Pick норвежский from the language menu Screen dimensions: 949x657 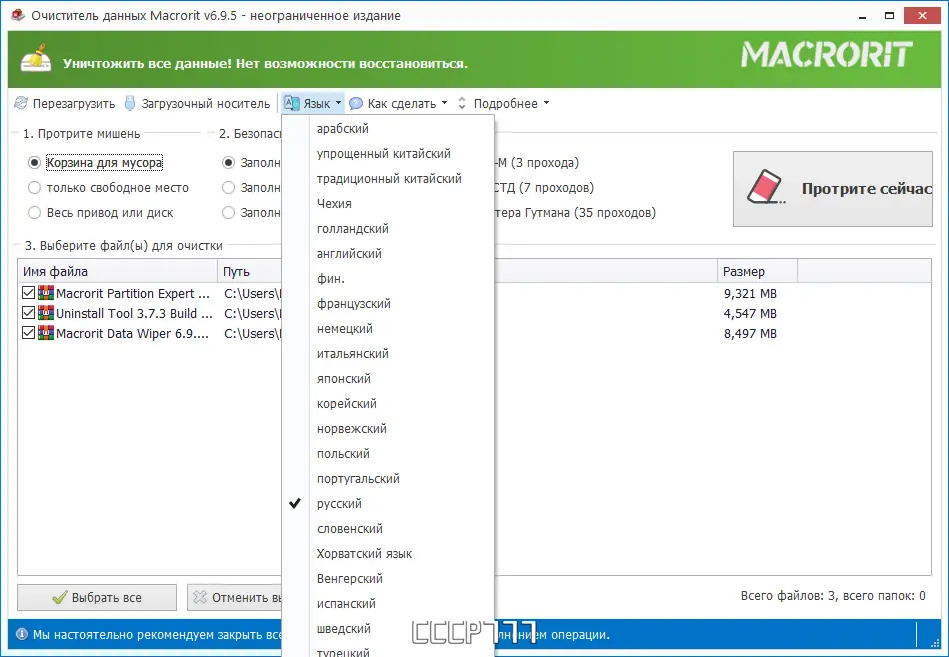pyautogui.click(x=388, y=428)
